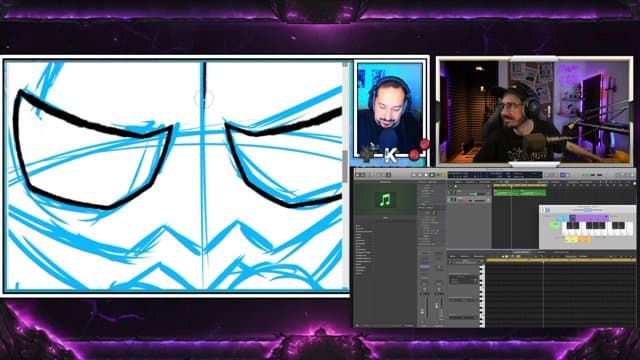Viewport: 640px width, 360px height.
Task: Click the keyboard icon in the Musical Typing window
Action: tap(548, 210)
